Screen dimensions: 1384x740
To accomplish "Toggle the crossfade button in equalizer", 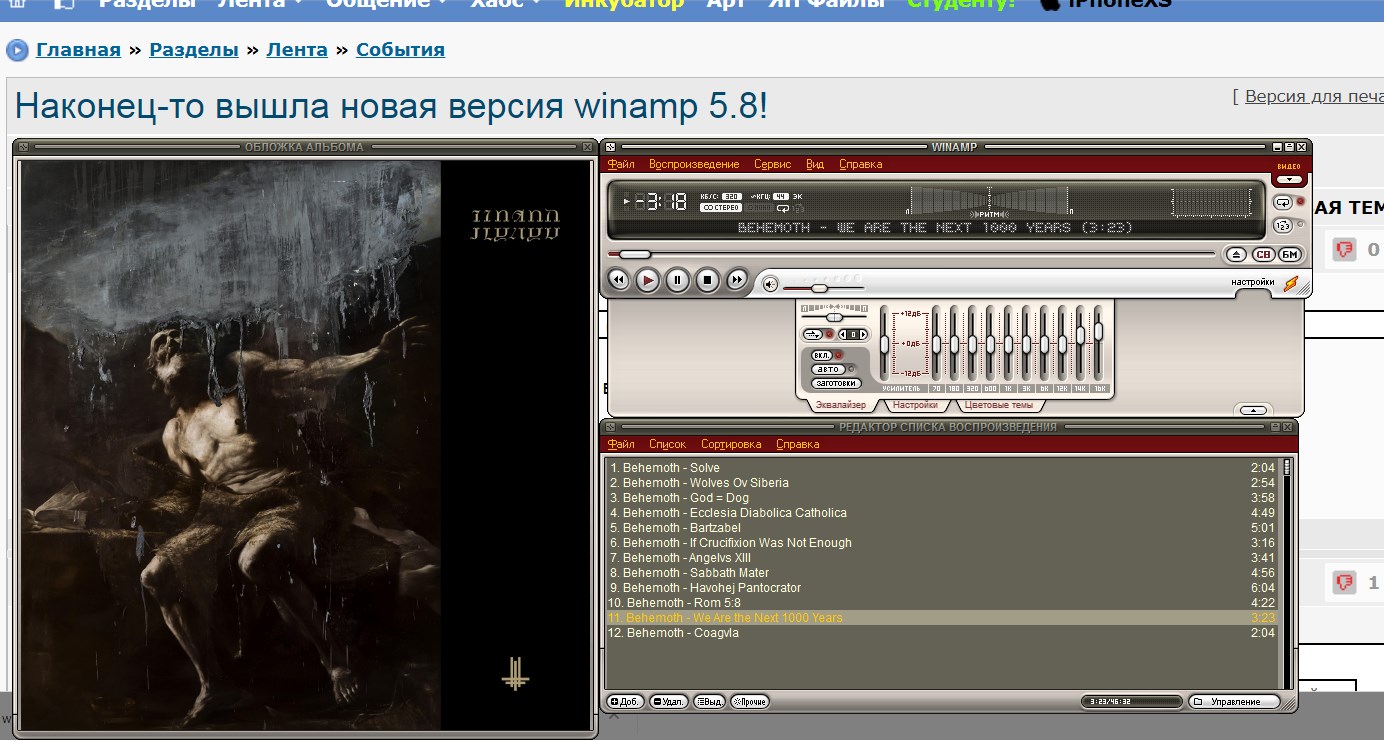I will 812,334.
